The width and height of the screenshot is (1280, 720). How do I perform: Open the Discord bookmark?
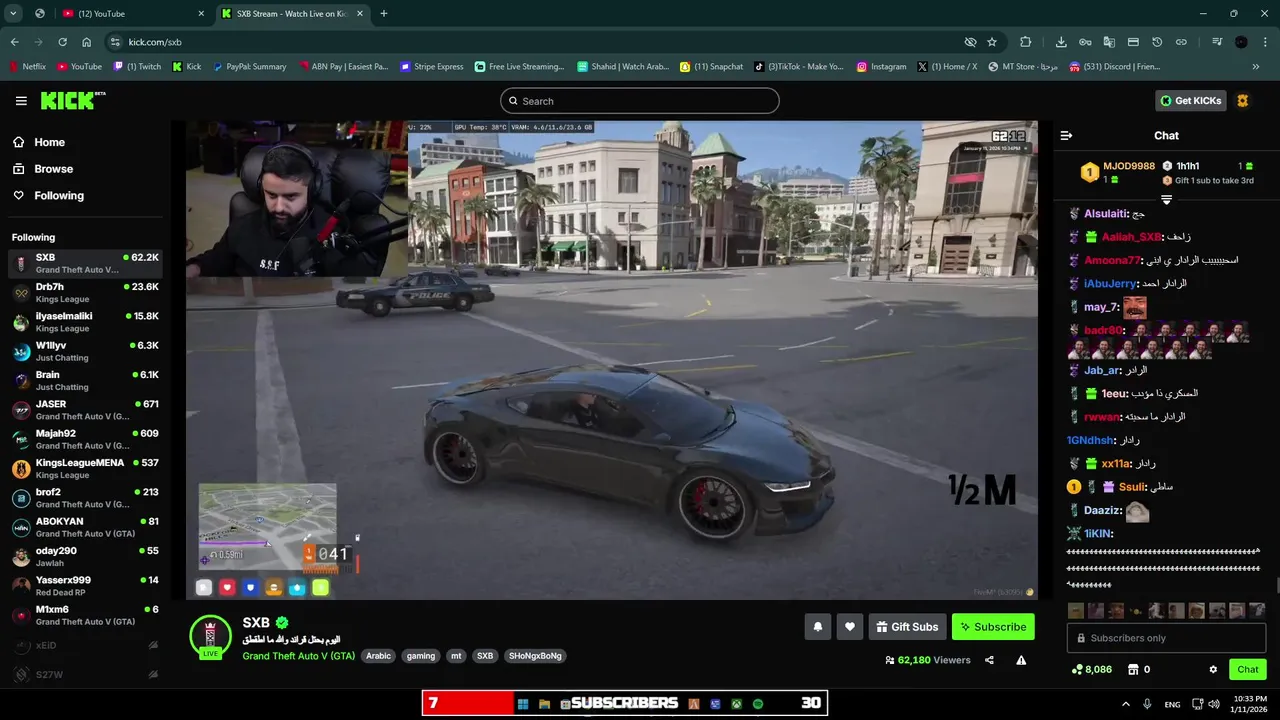click(x=1115, y=67)
